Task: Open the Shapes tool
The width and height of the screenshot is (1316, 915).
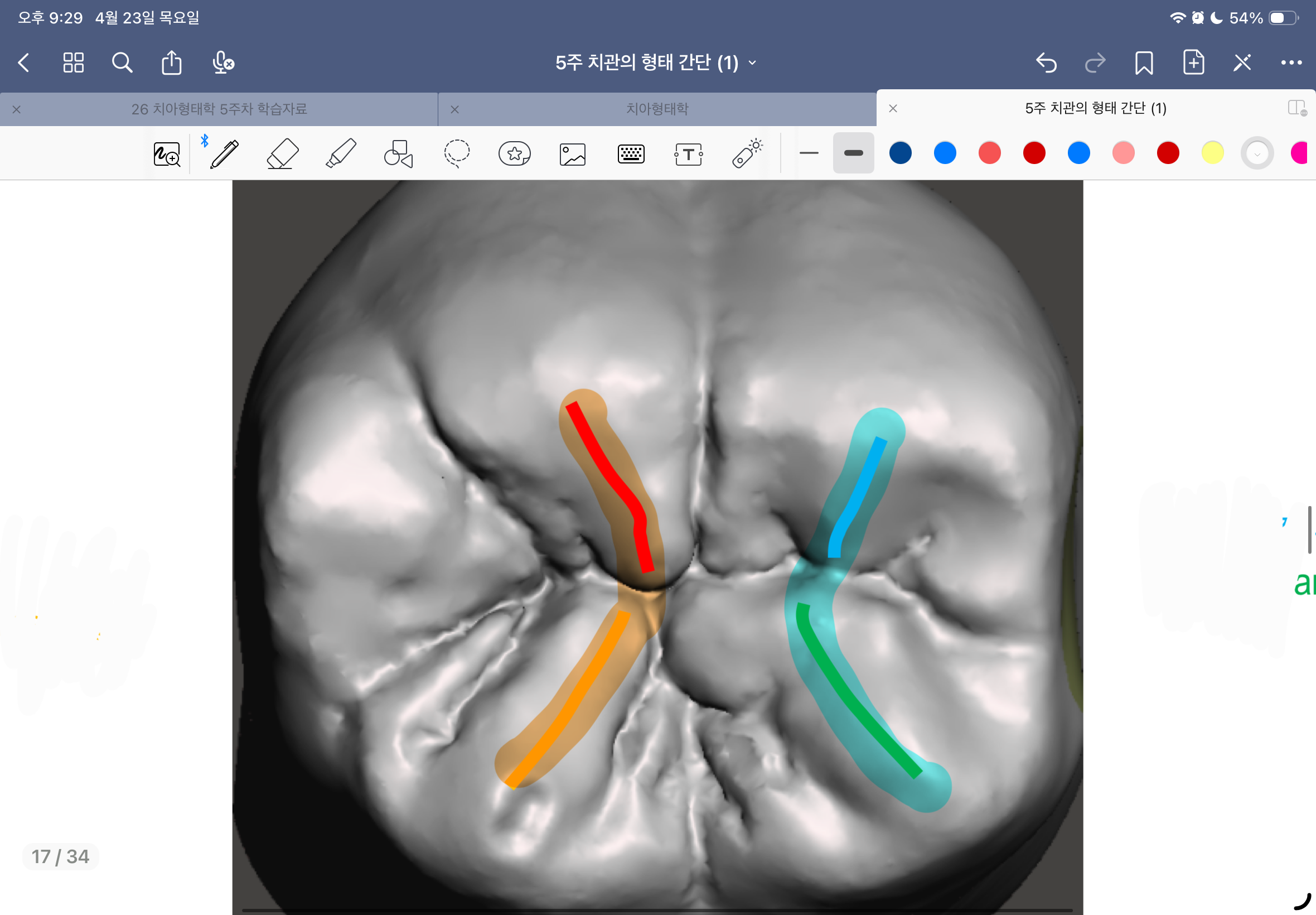Action: [x=399, y=153]
